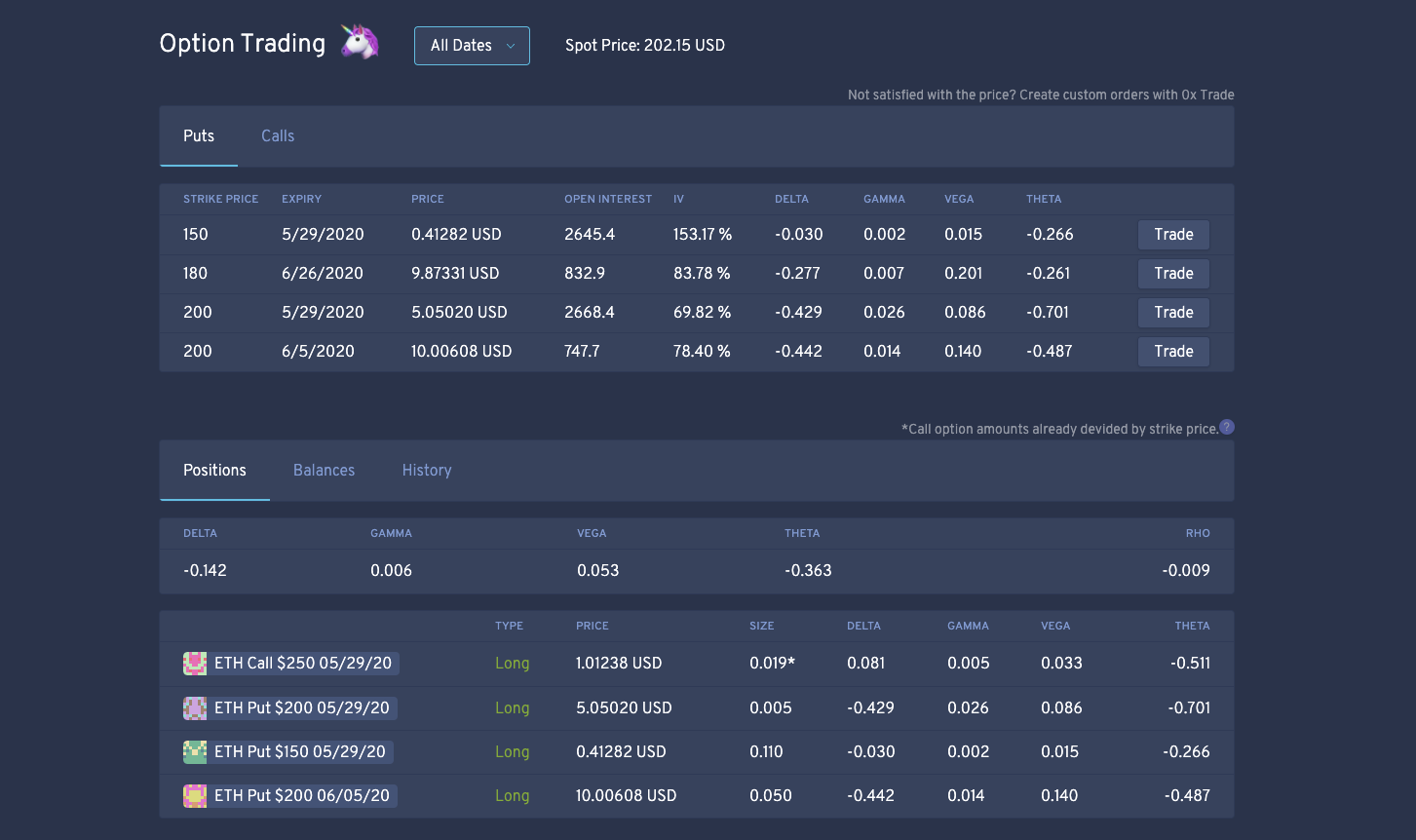1416x840 pixels.
Task: Click Trade for 200 strike 5/29/2020 put
Action: point(1173,313)
